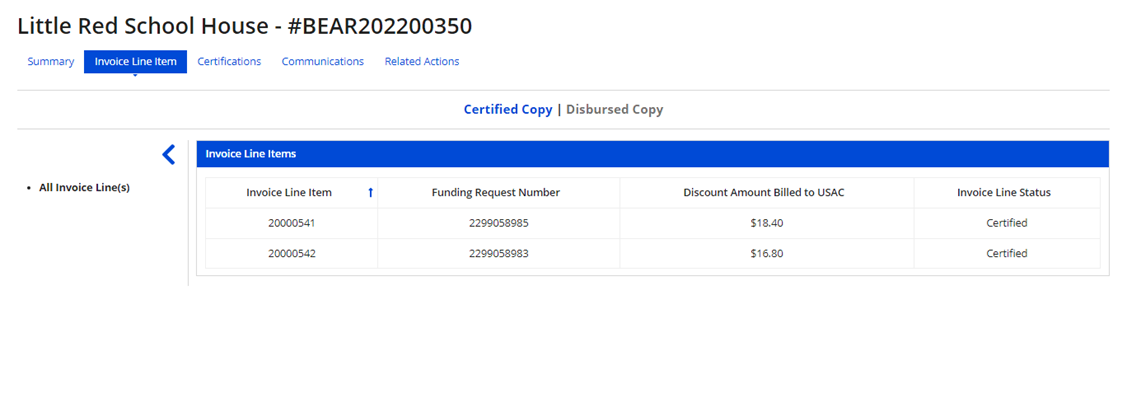Click invoice line item 20000541

pos(290,223)
